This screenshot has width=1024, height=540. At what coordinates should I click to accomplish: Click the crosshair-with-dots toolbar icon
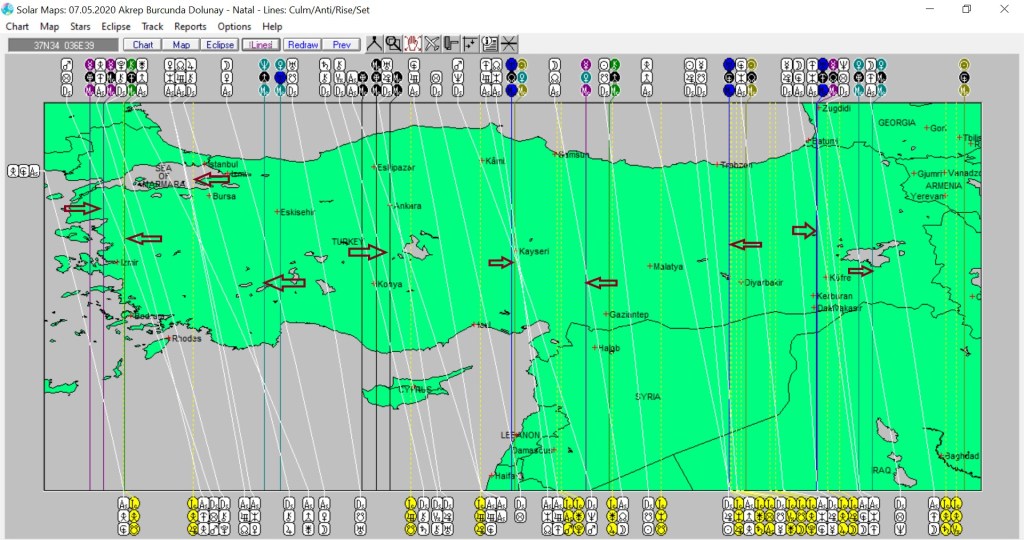[470, 44]
